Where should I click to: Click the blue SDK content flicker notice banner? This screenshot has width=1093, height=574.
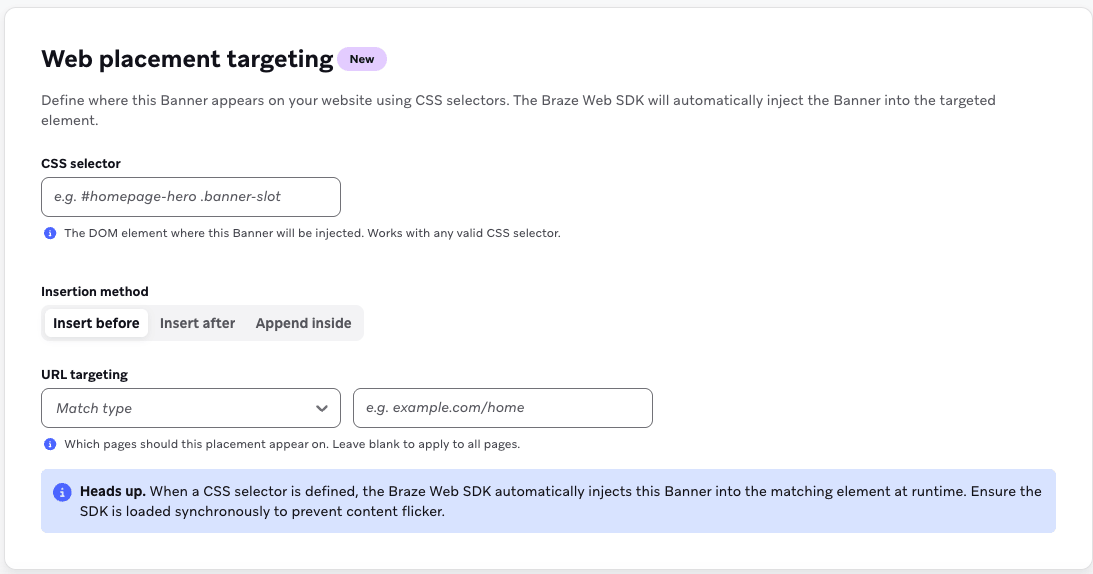coord(549,501)
